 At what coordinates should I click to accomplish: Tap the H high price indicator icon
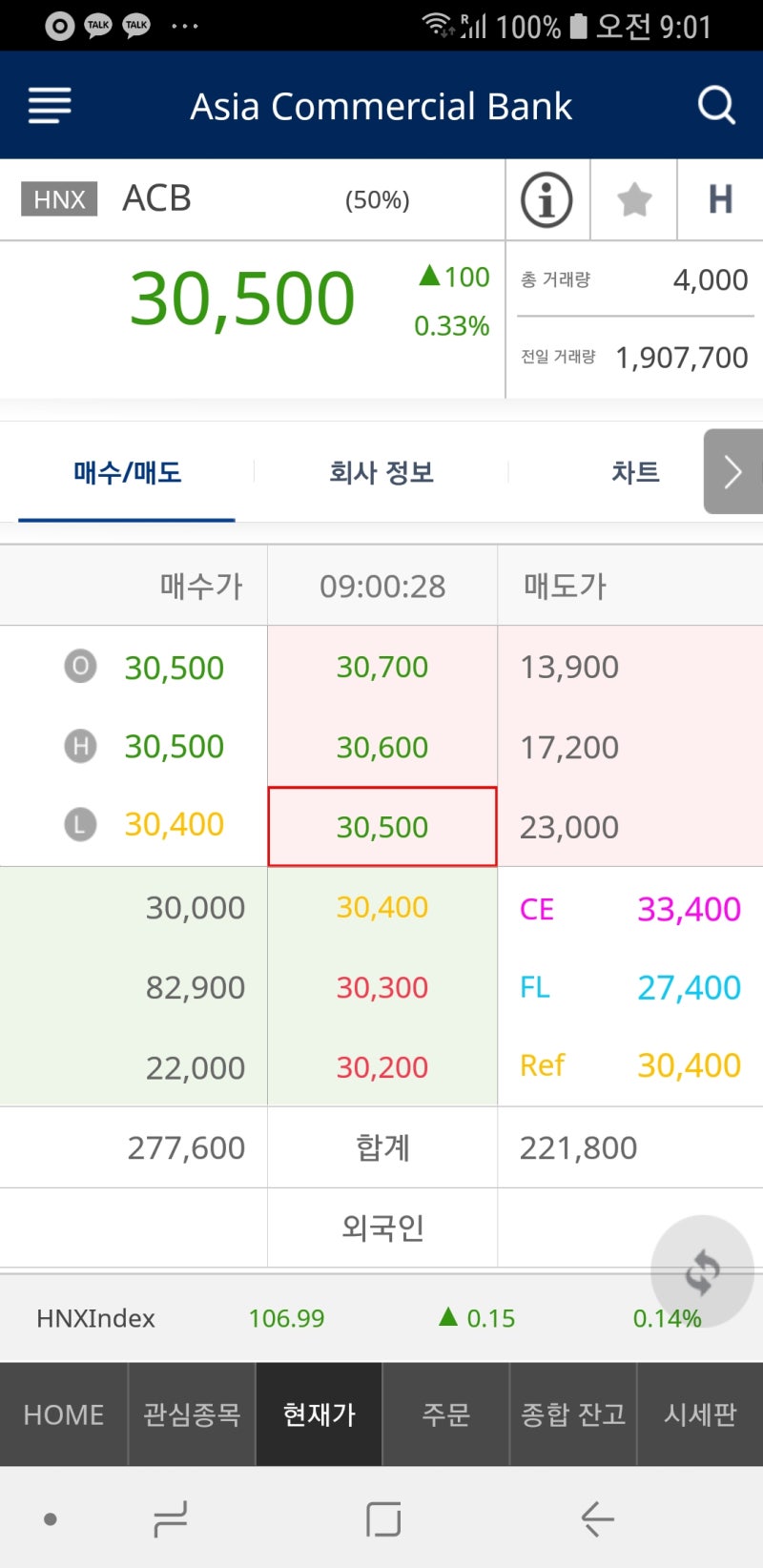(80, 747)
